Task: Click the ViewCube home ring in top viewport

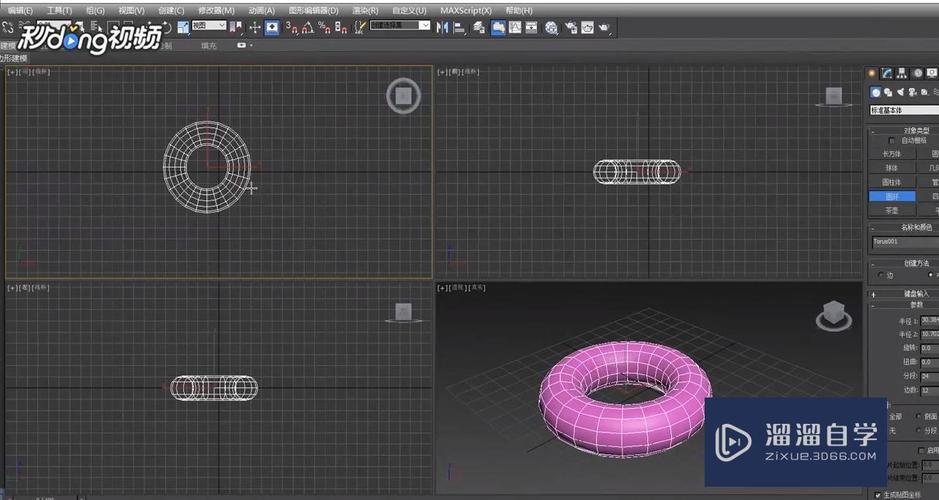Action: pyautogui.click(x=403, y=96)
